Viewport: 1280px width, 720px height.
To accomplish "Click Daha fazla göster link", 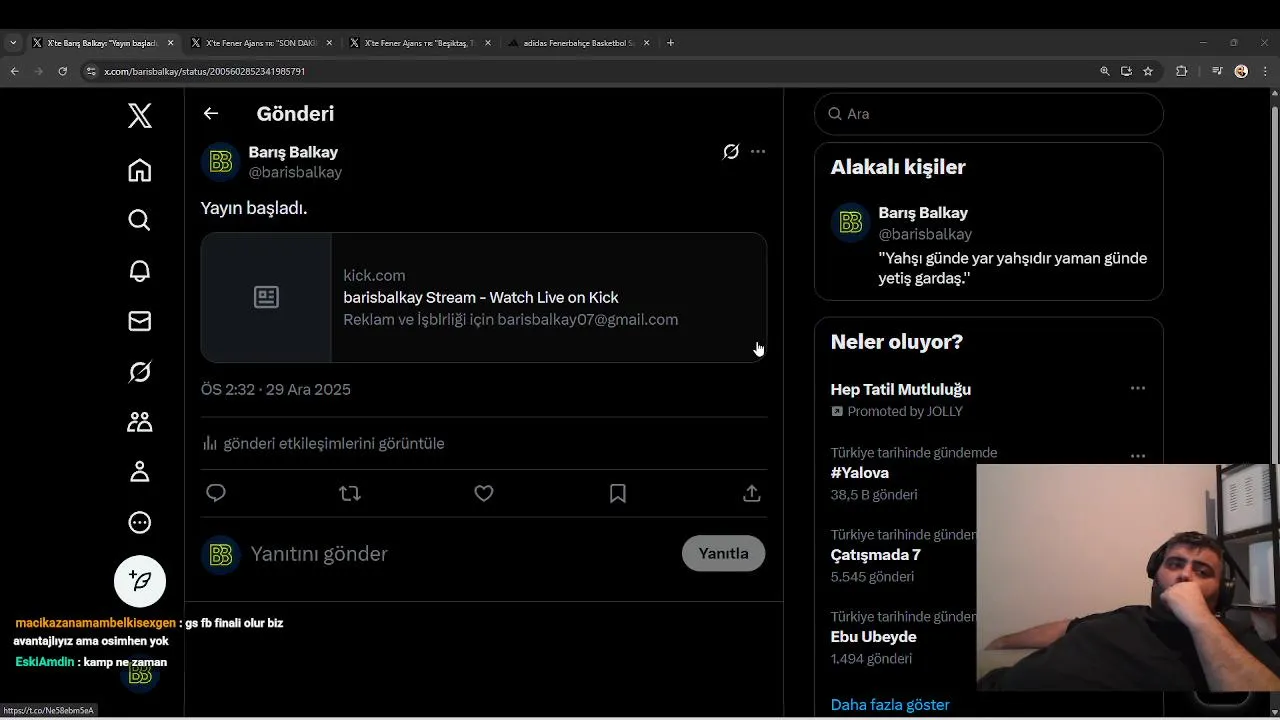I will (890, 705).
